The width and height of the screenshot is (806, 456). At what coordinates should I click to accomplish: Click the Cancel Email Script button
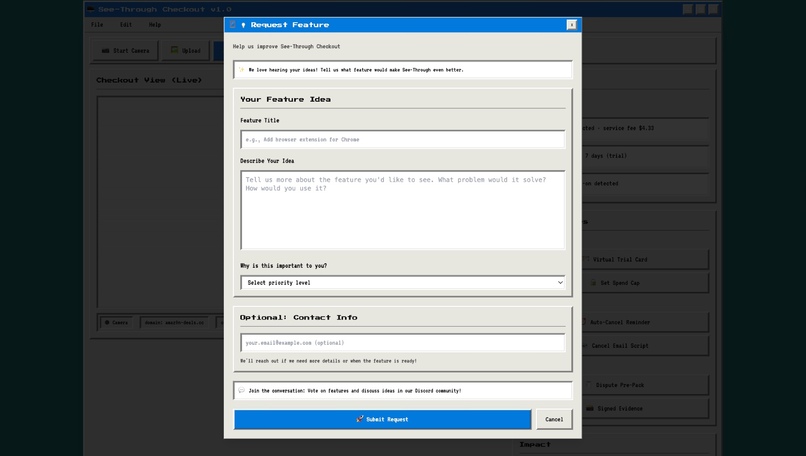(x=645, y=345)
